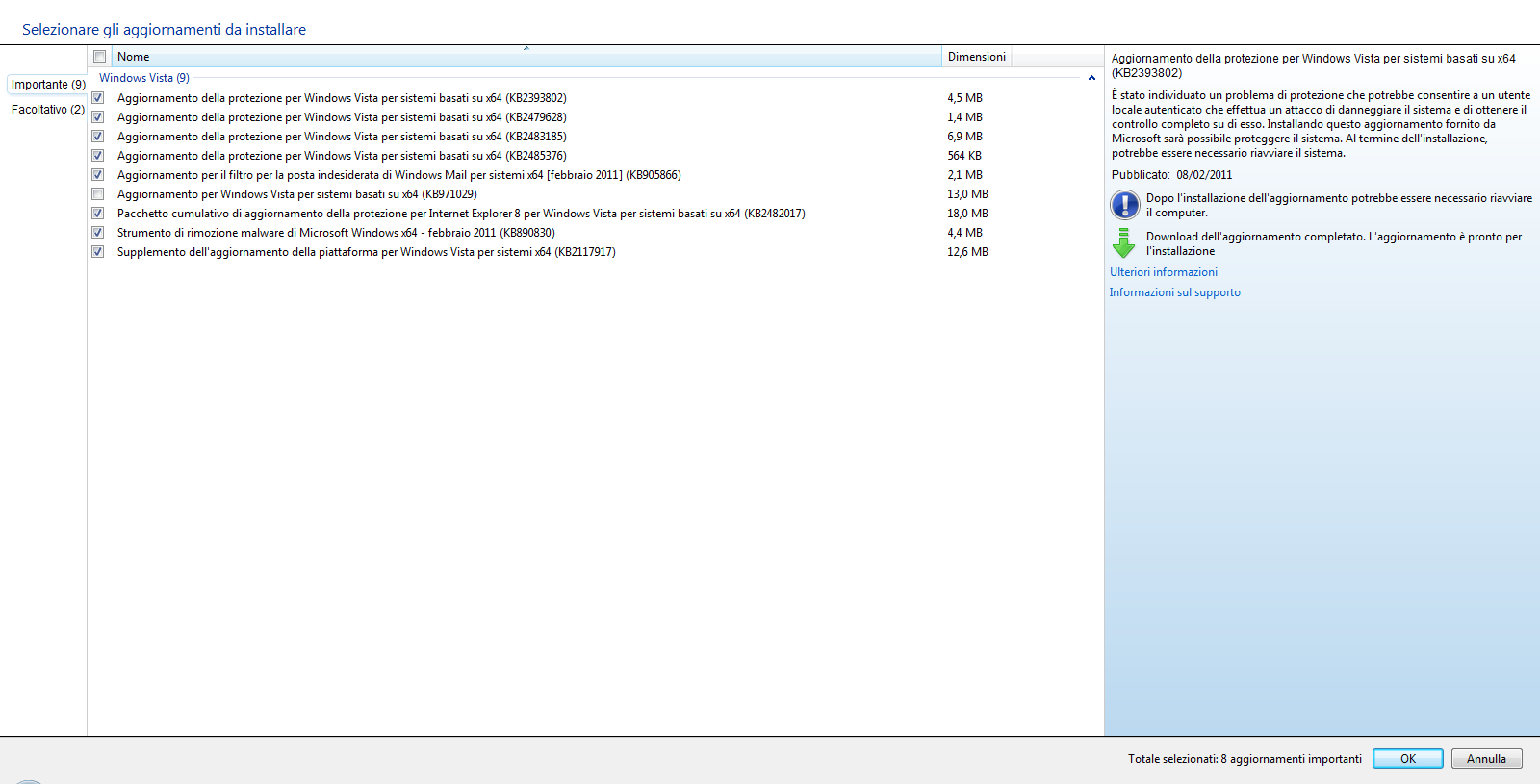Select the Windows Mail junk filter KB905866 row
This screenshot has width=1540, height=784.
click(x=596, y=175)
